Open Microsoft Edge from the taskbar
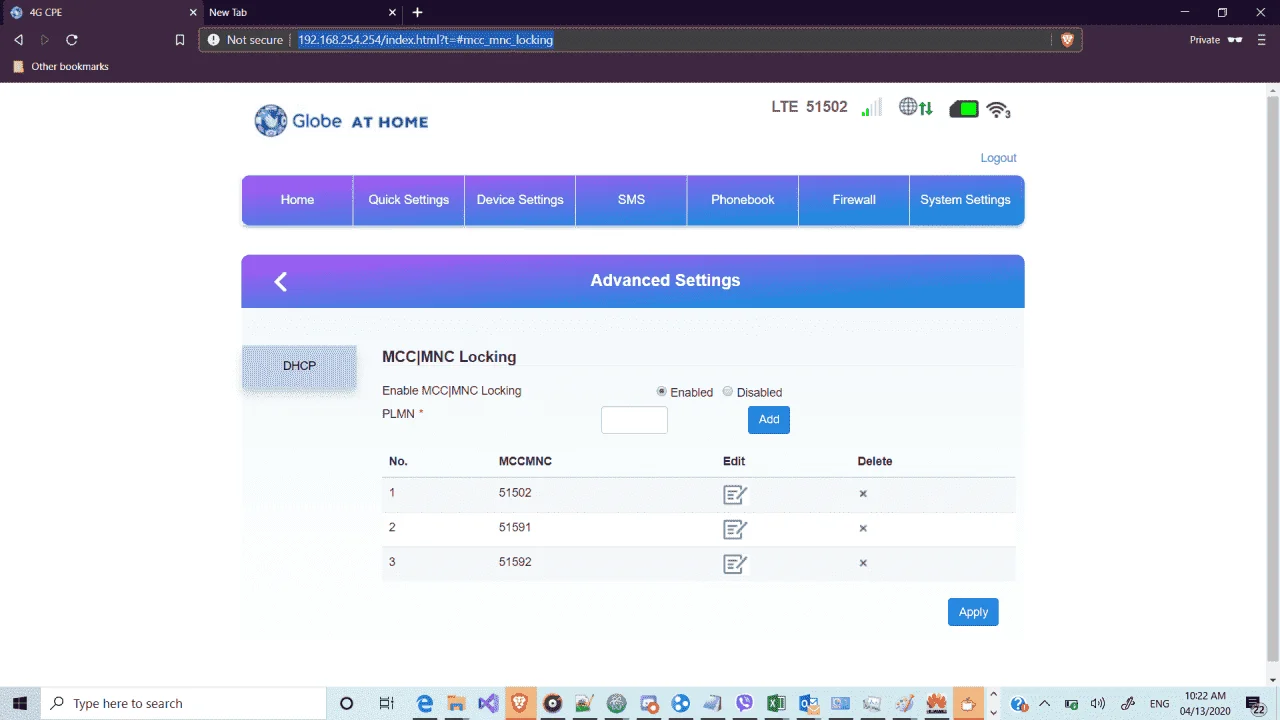The height and width of the screenshot is (720, 1280). pos(425,703)
